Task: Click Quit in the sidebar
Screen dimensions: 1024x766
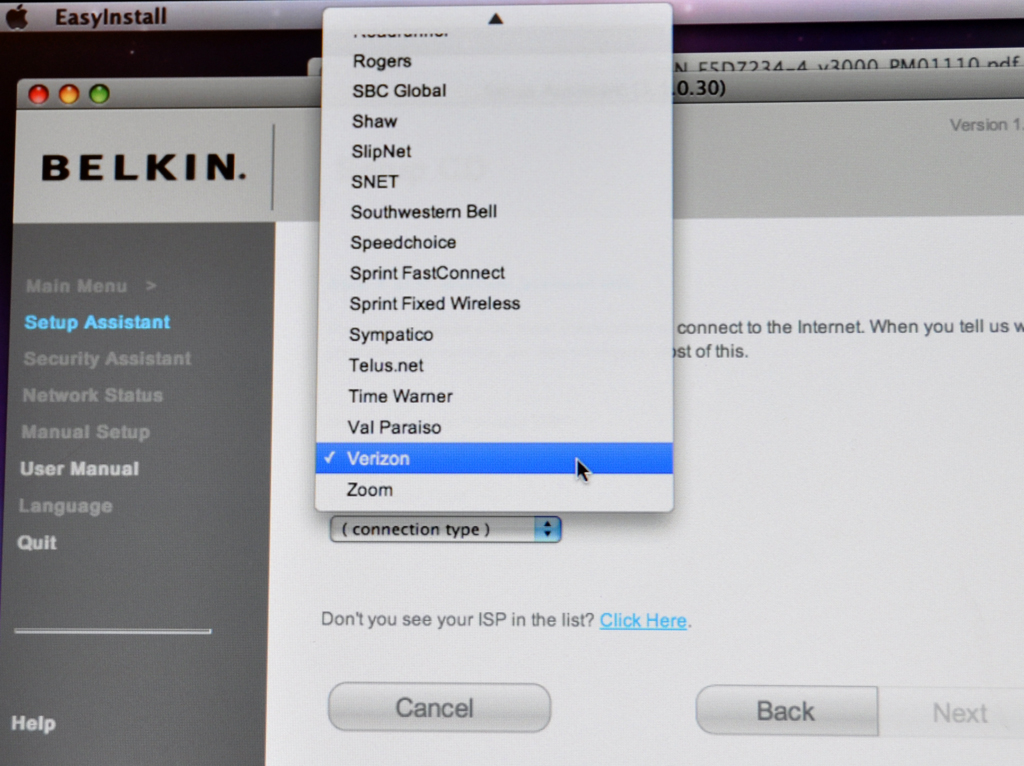Action: [x=37, y=543]
